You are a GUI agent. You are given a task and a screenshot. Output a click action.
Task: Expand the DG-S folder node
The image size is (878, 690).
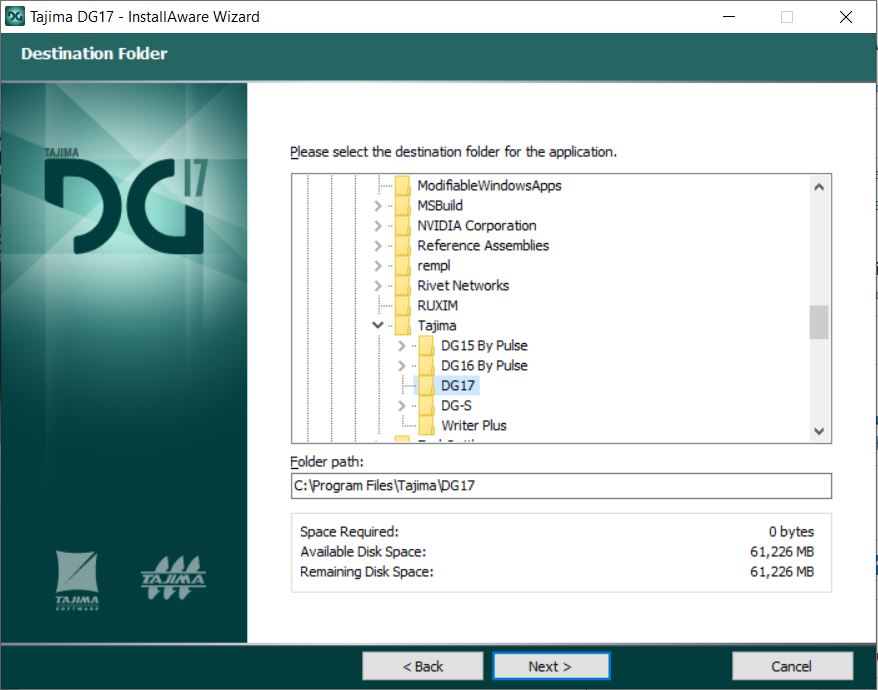(x=401, y=405)
